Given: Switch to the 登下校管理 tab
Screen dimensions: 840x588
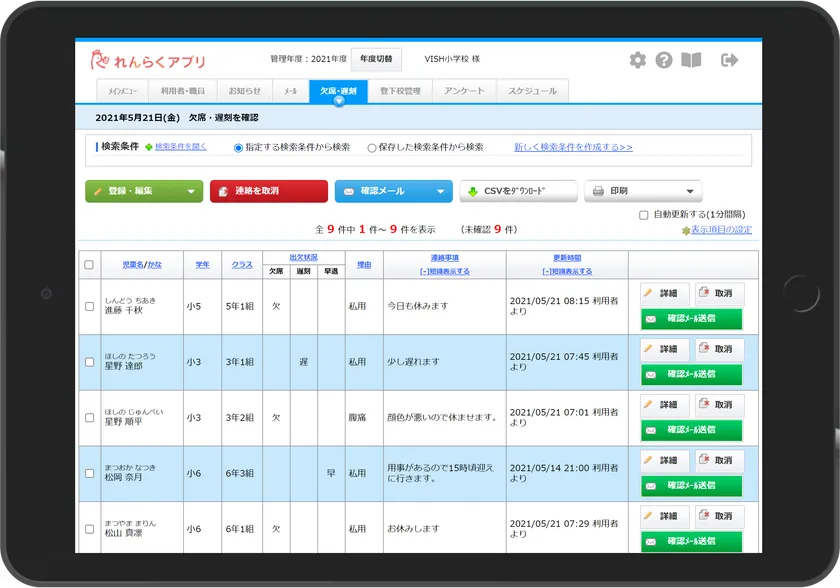Looking at the screenshot, I should pos(400,91).
